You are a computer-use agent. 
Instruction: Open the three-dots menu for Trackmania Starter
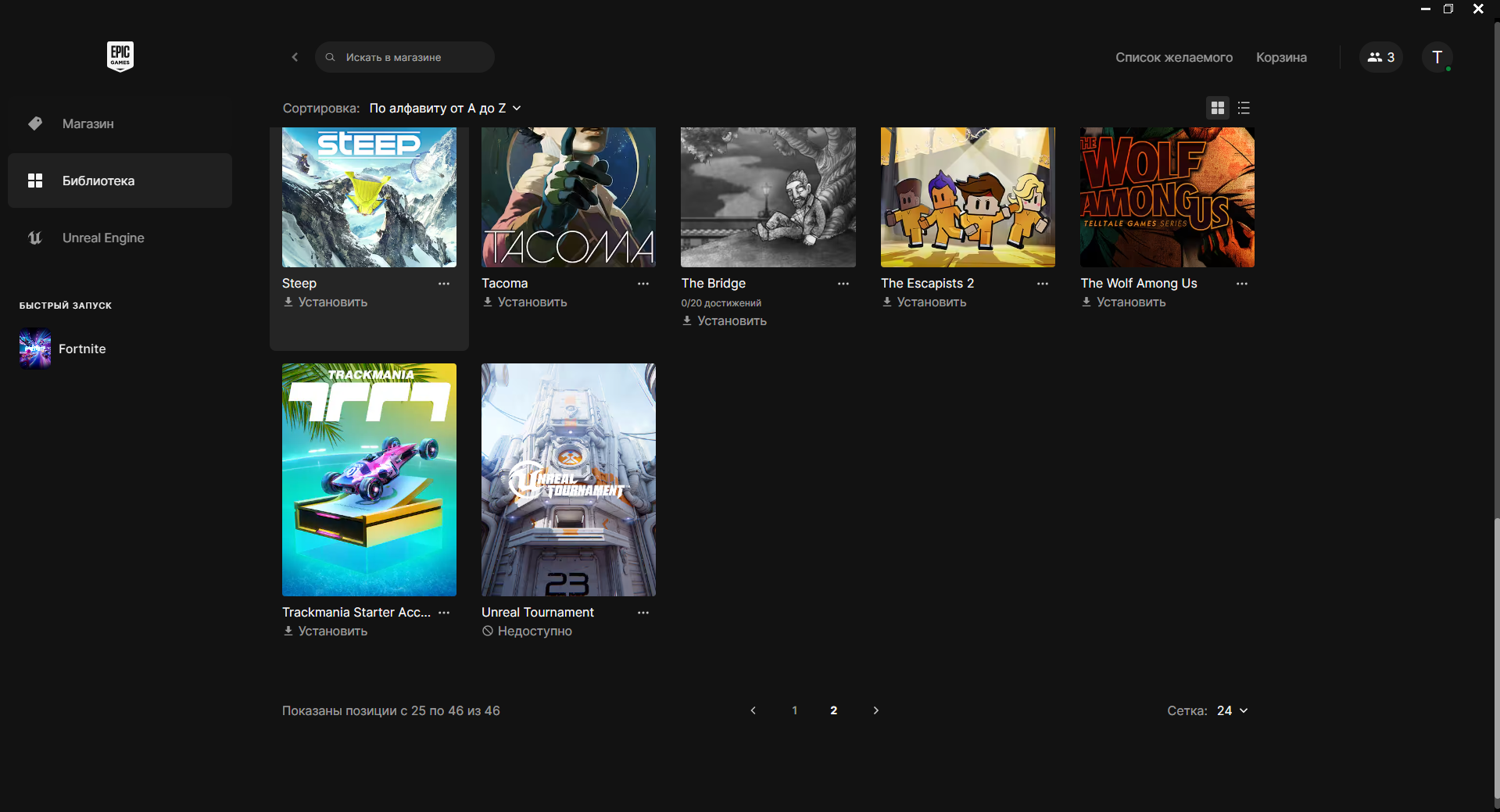[444, 613]
